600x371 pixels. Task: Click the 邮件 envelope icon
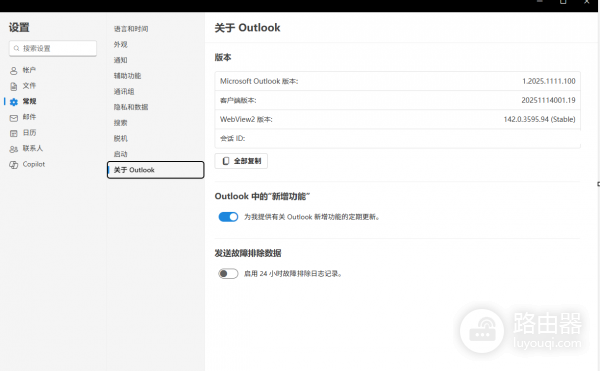(x=14, y=118)
